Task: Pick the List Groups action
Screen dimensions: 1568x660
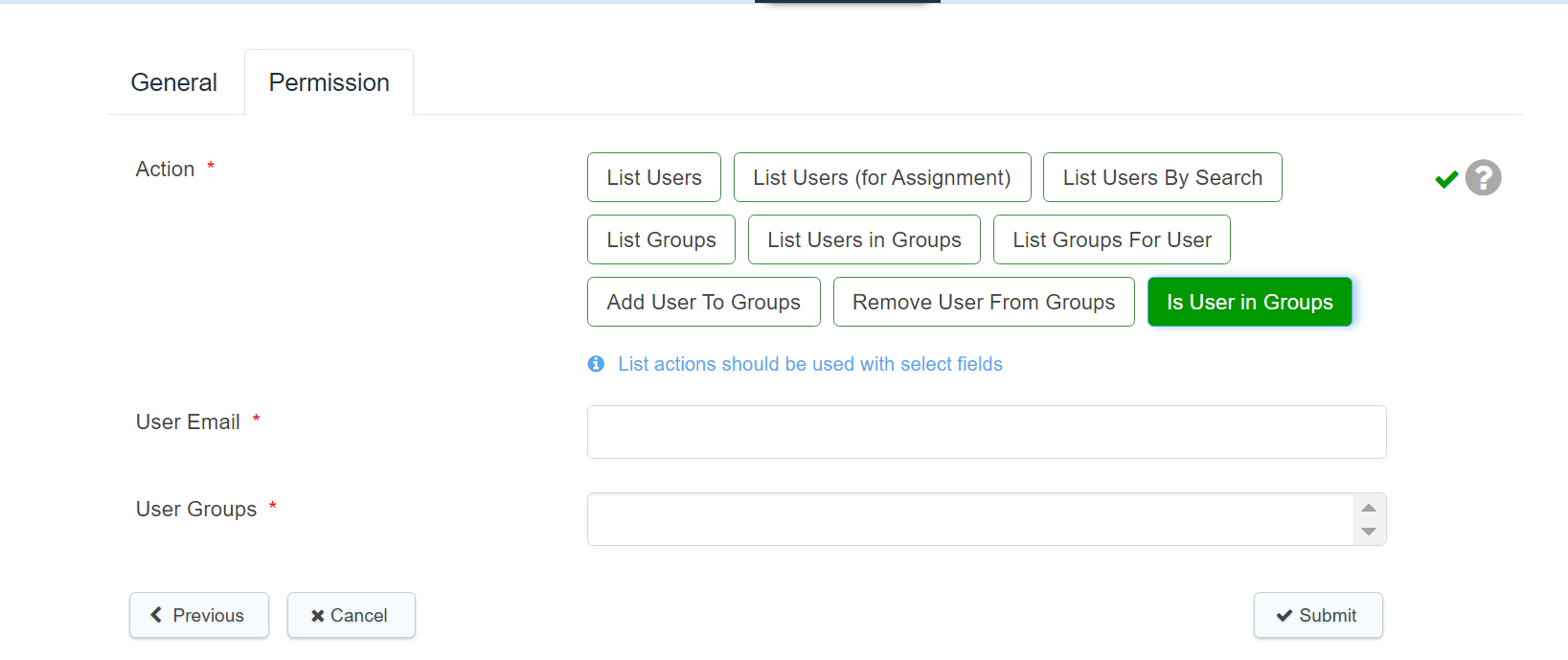Action: click(x=661, y=239)
